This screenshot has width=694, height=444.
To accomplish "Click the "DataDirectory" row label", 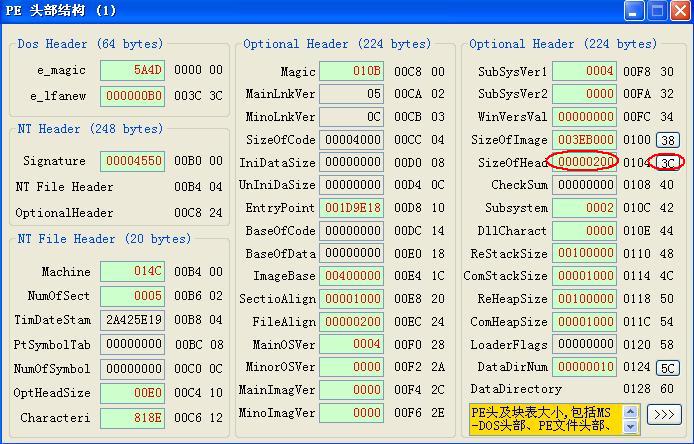I will (x=516, y=389).
